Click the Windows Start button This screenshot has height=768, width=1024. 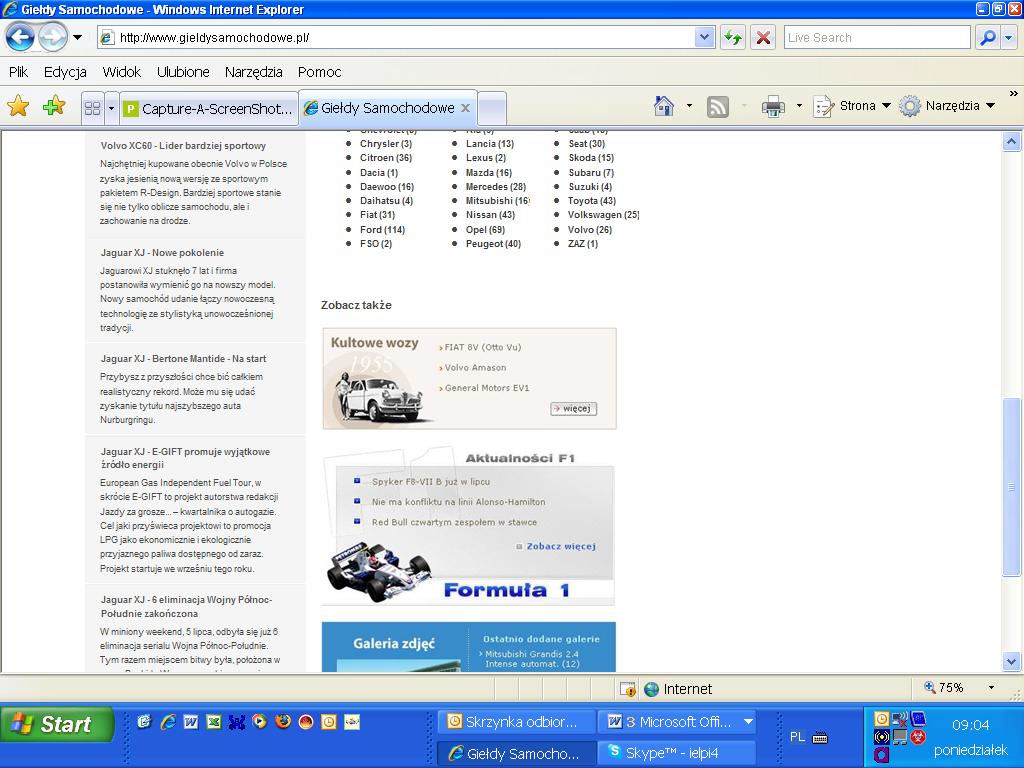[57, 724]
